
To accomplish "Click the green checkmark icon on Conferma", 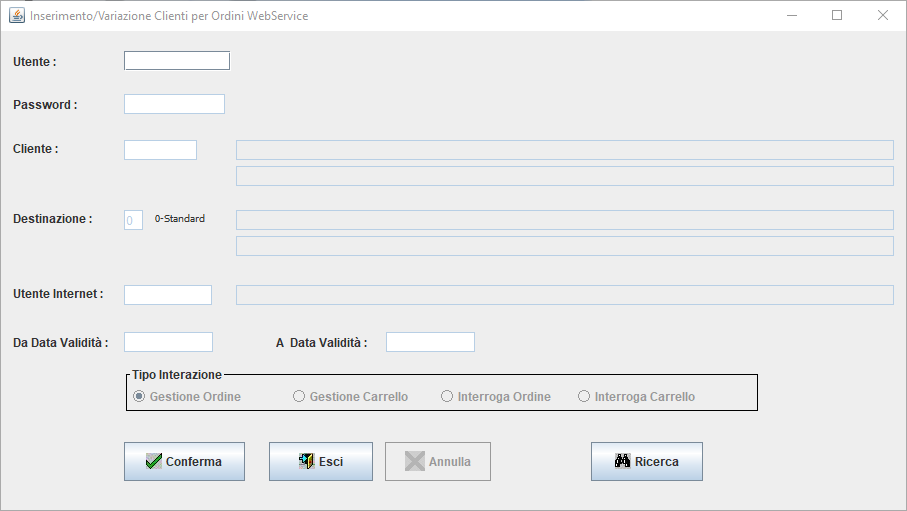I will pos(154,461).
